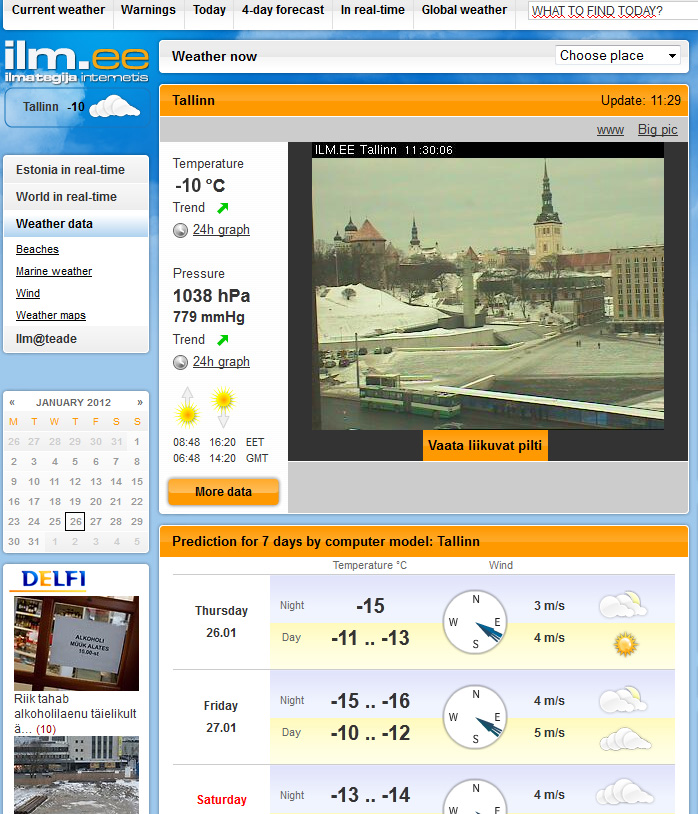Click the 1038 hPa pressure value
698x814 pixels.
pyautogui.click(x=211, y=296)
